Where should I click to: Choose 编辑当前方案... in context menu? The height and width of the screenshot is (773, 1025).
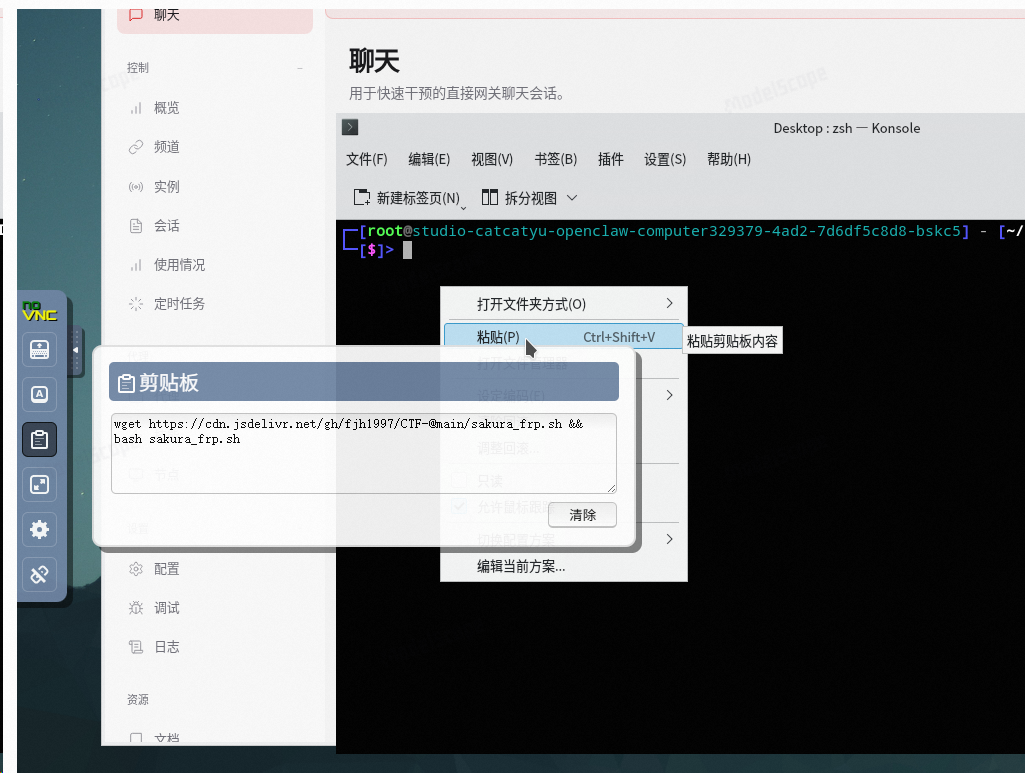coord(563,567)
